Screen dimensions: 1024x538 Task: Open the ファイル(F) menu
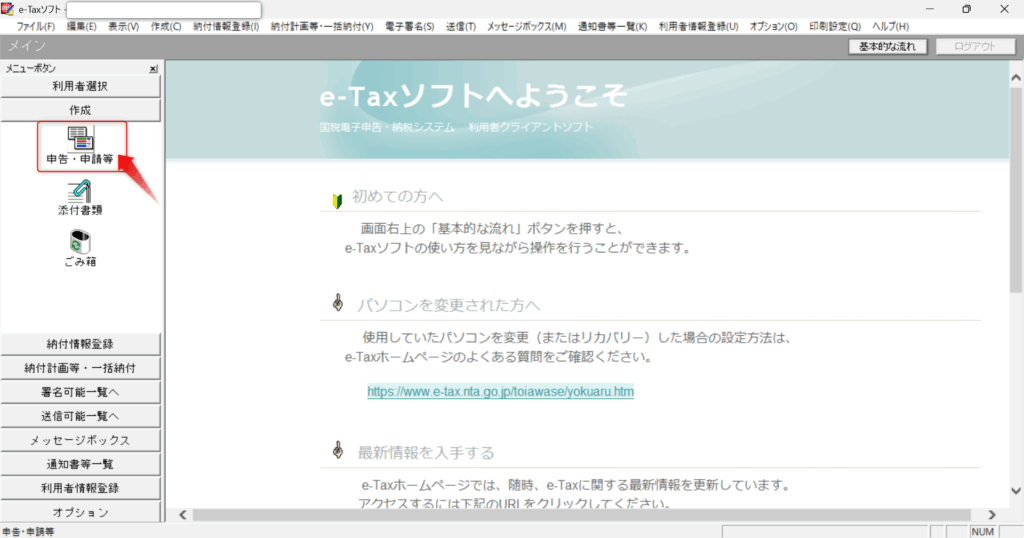(35, 27)
